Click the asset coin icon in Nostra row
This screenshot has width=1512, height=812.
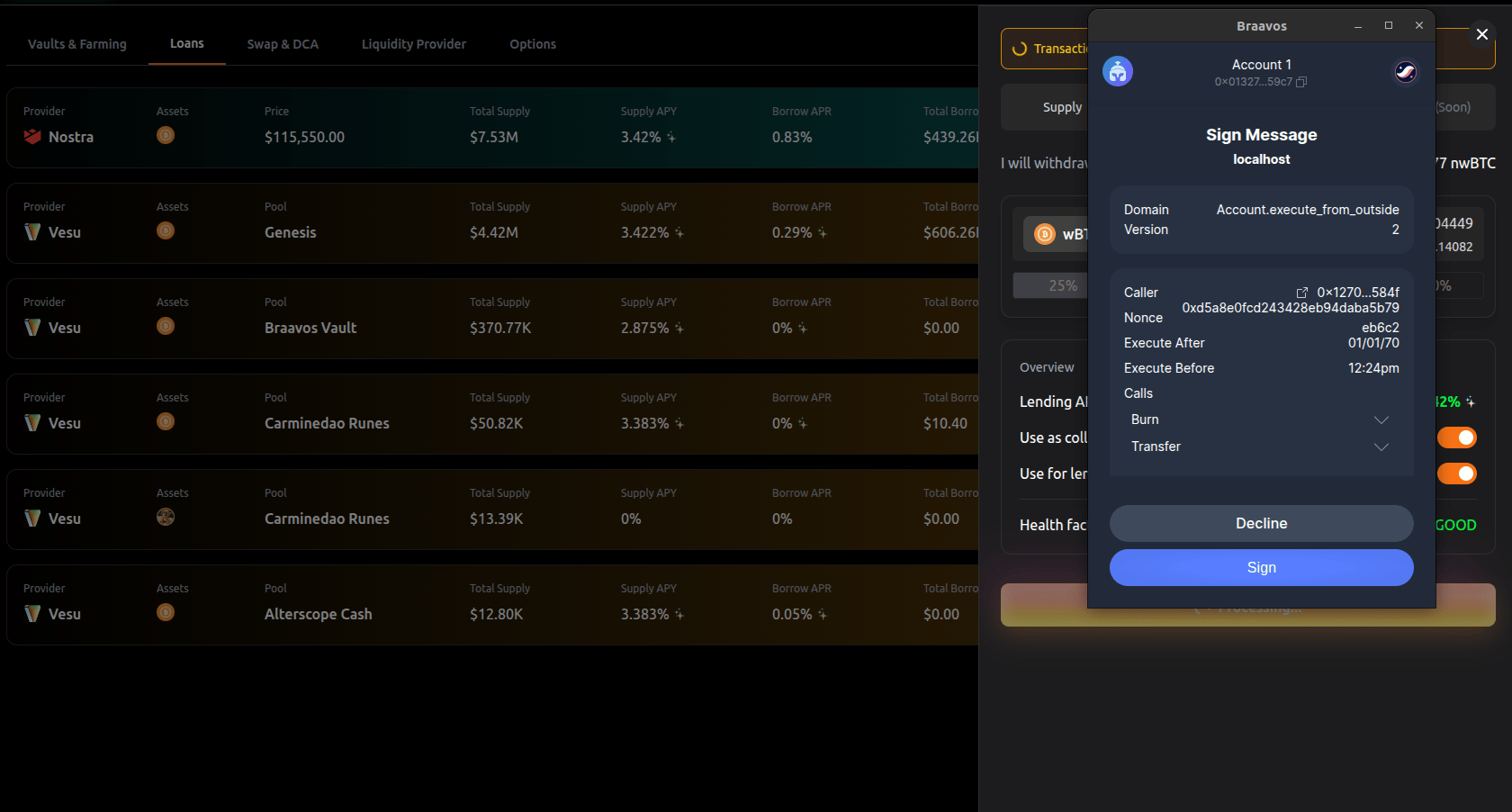pos(166,135)
